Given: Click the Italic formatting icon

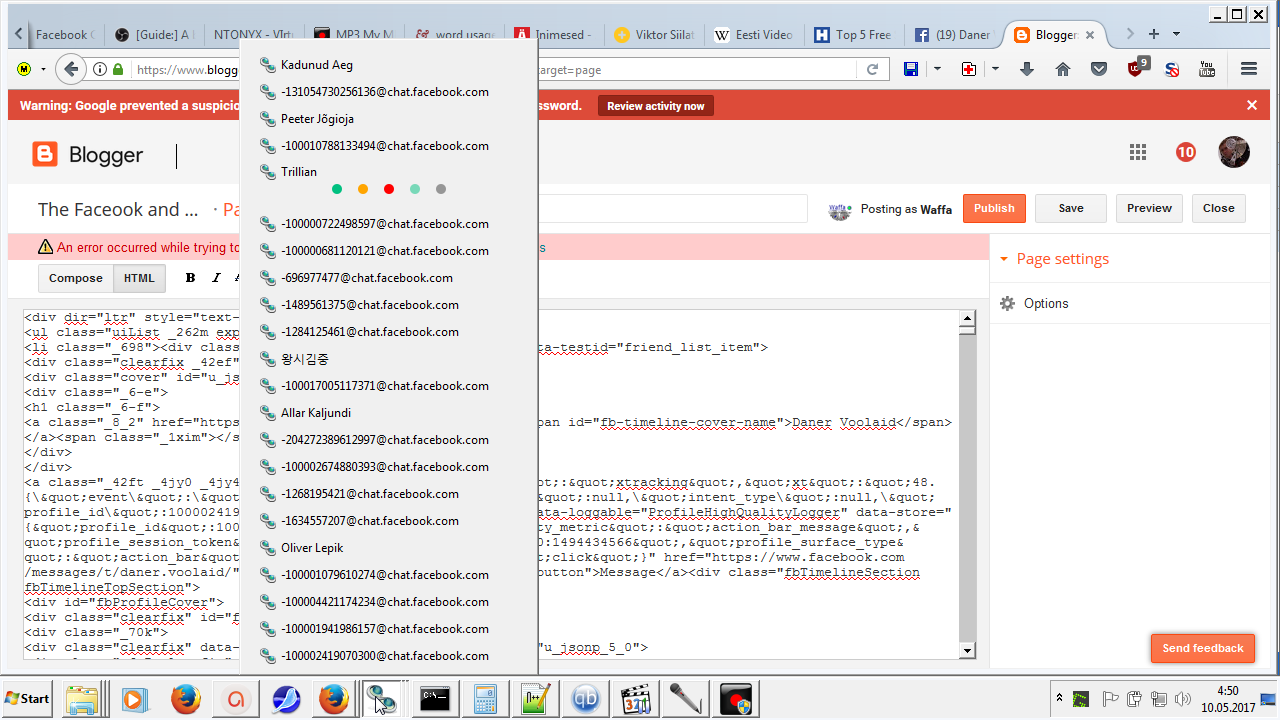Looking at the screenshot, I should (214, 278).
